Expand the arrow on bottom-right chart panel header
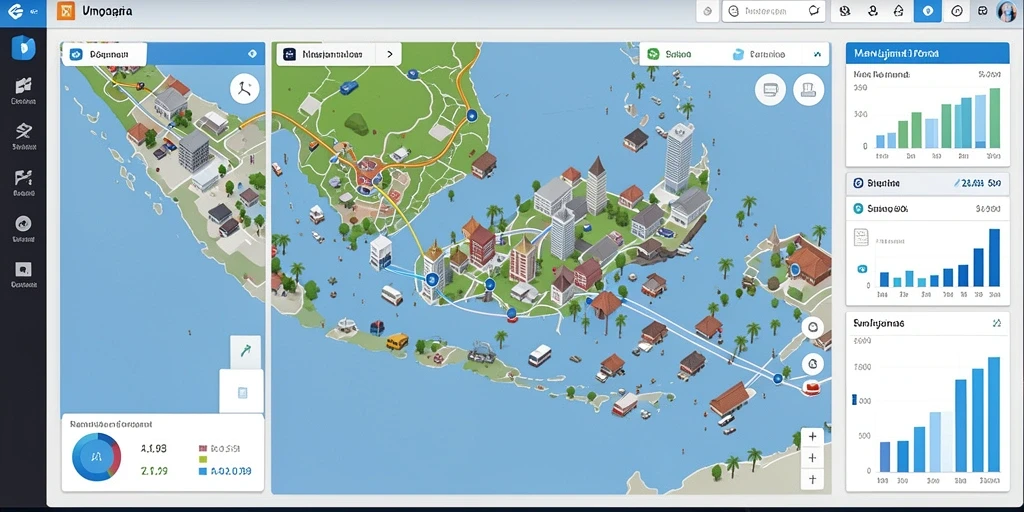 point(996,323)
